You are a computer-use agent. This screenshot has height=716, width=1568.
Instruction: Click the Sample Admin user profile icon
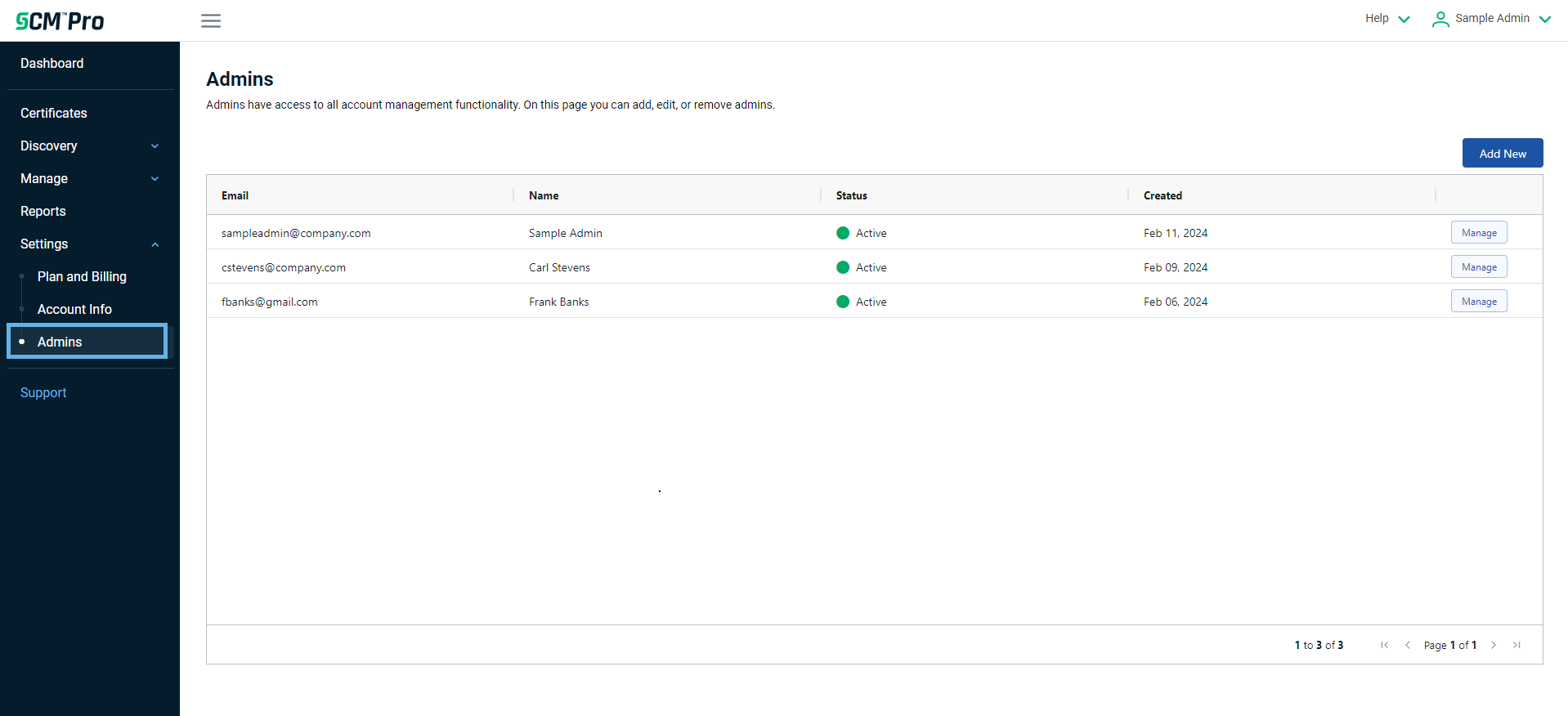1440,19
